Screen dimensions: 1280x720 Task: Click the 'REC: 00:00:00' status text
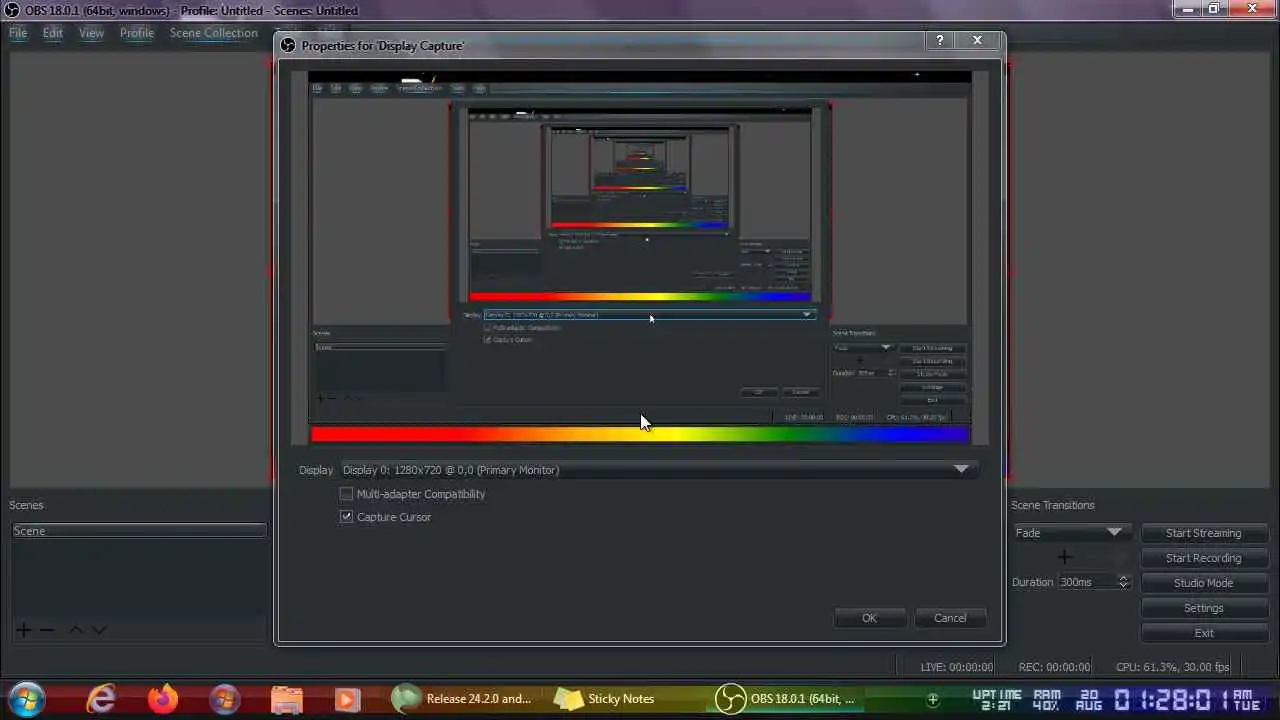[1054, 667]
